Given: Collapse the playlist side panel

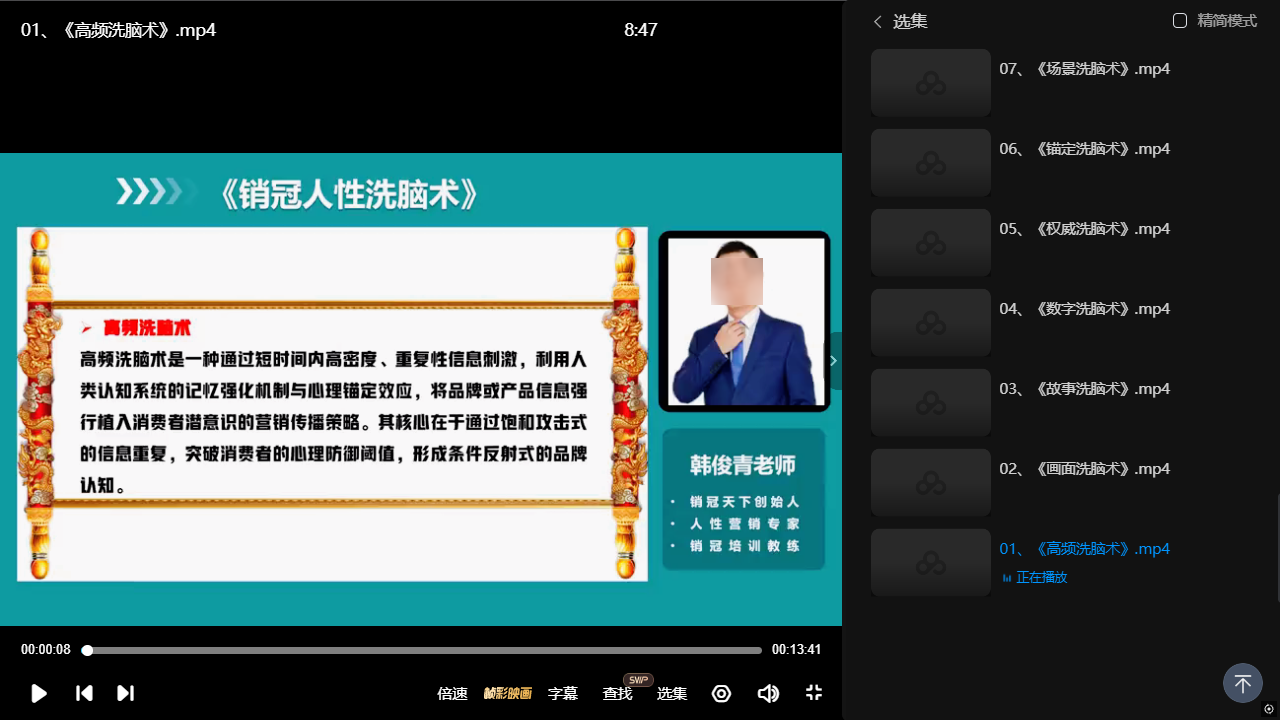Looking at the screenshot, I should 833,361.
